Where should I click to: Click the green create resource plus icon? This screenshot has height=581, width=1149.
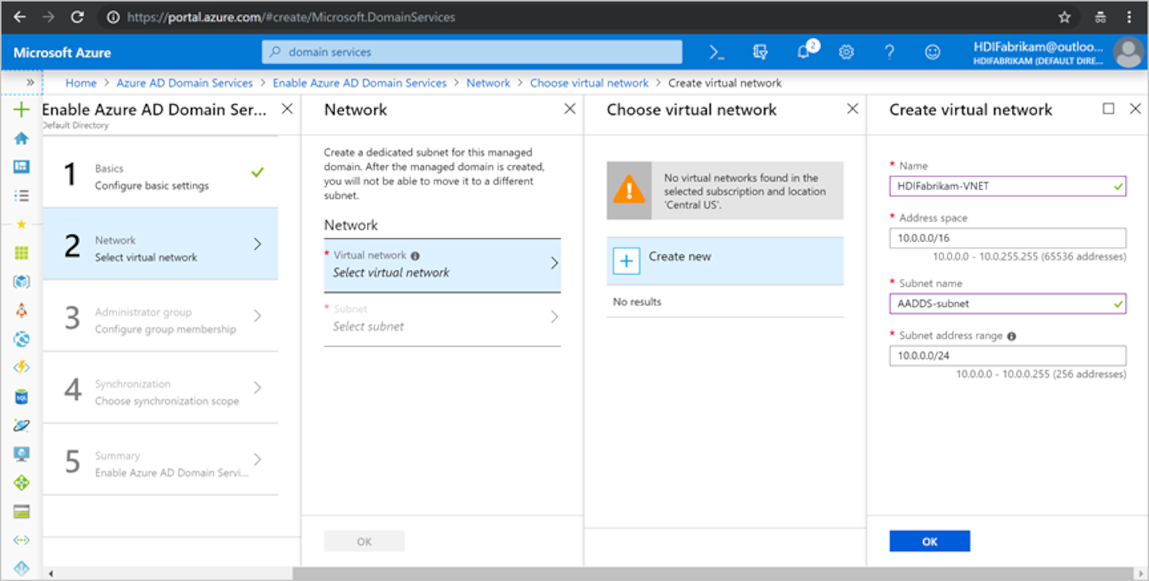click(21, 110)
